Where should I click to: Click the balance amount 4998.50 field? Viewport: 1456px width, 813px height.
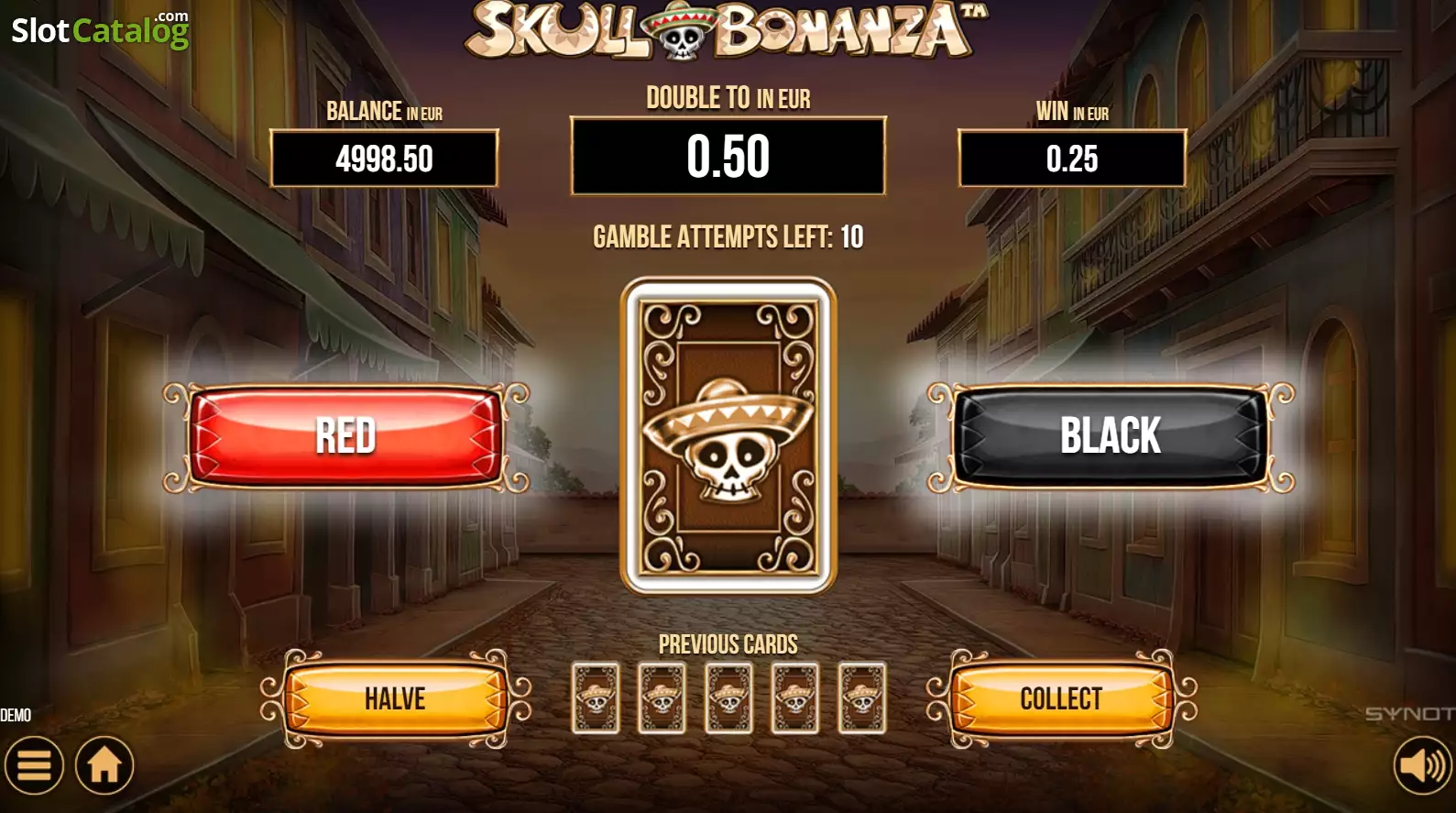[384, 159]
